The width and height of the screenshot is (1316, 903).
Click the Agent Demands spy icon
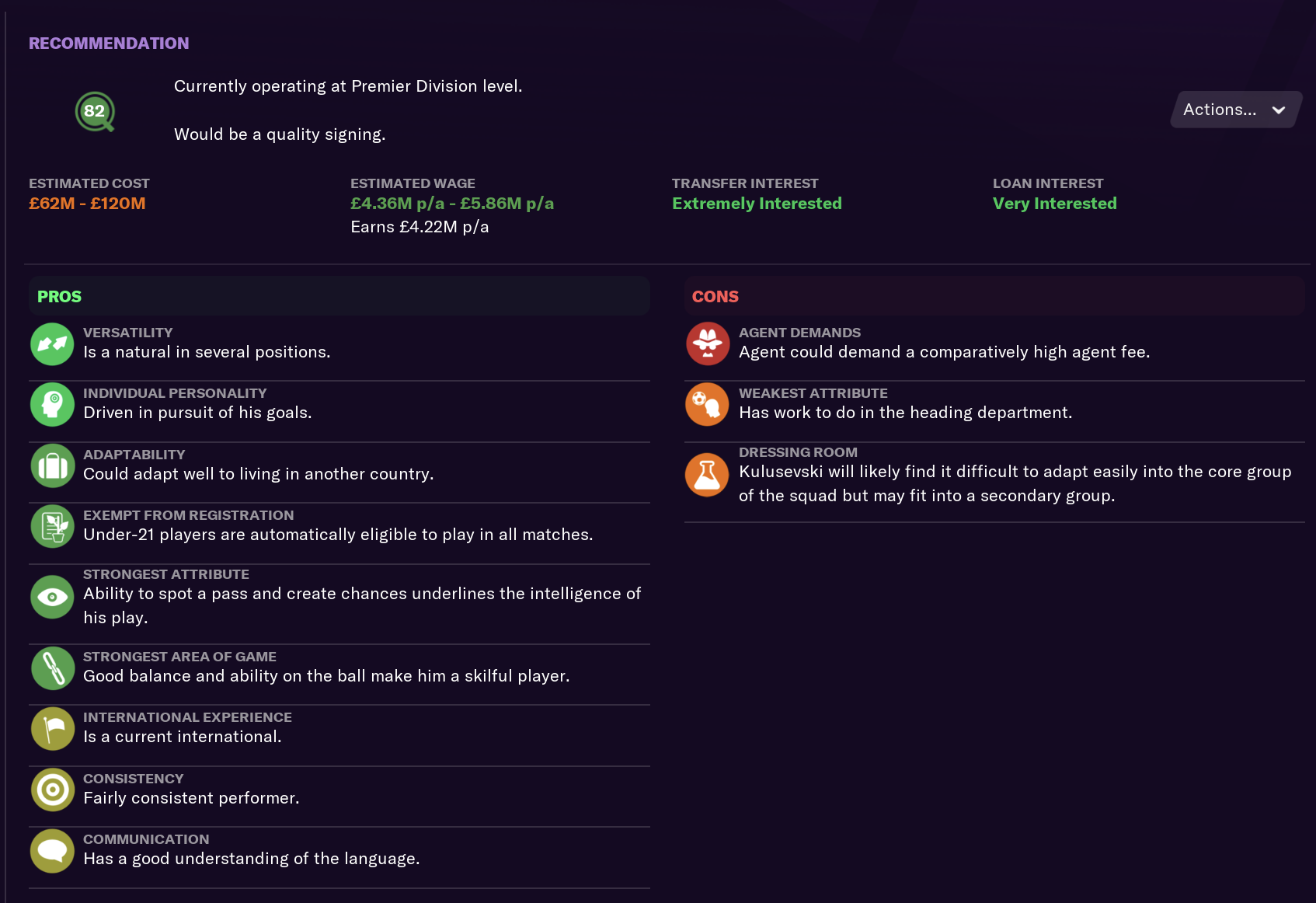tap(708, 343)
